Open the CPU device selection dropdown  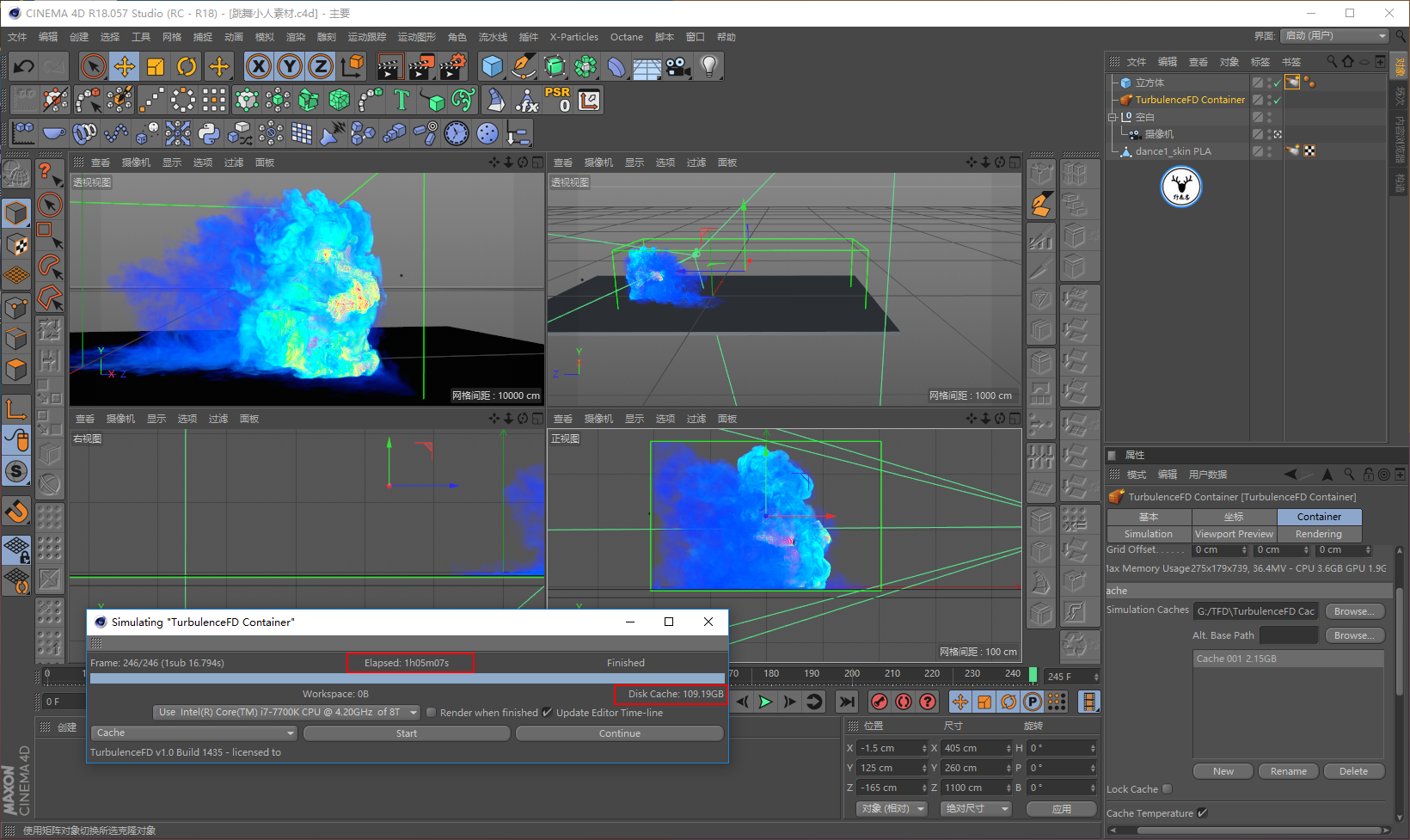[x=286, y=713]
